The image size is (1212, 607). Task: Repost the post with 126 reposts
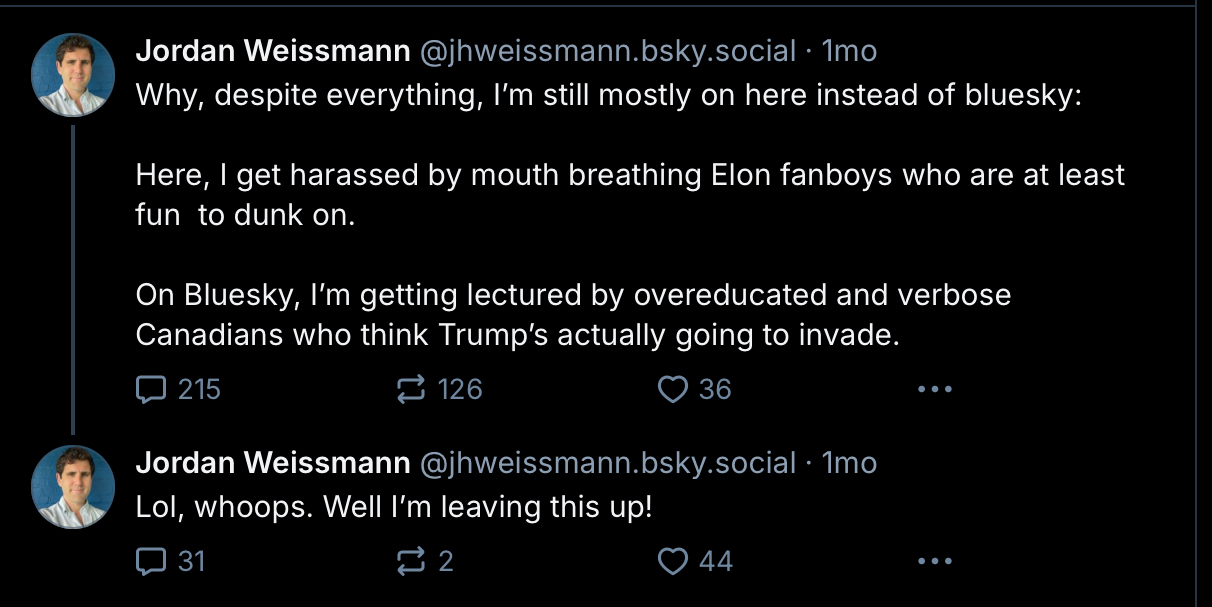click(x=411, y=389)
